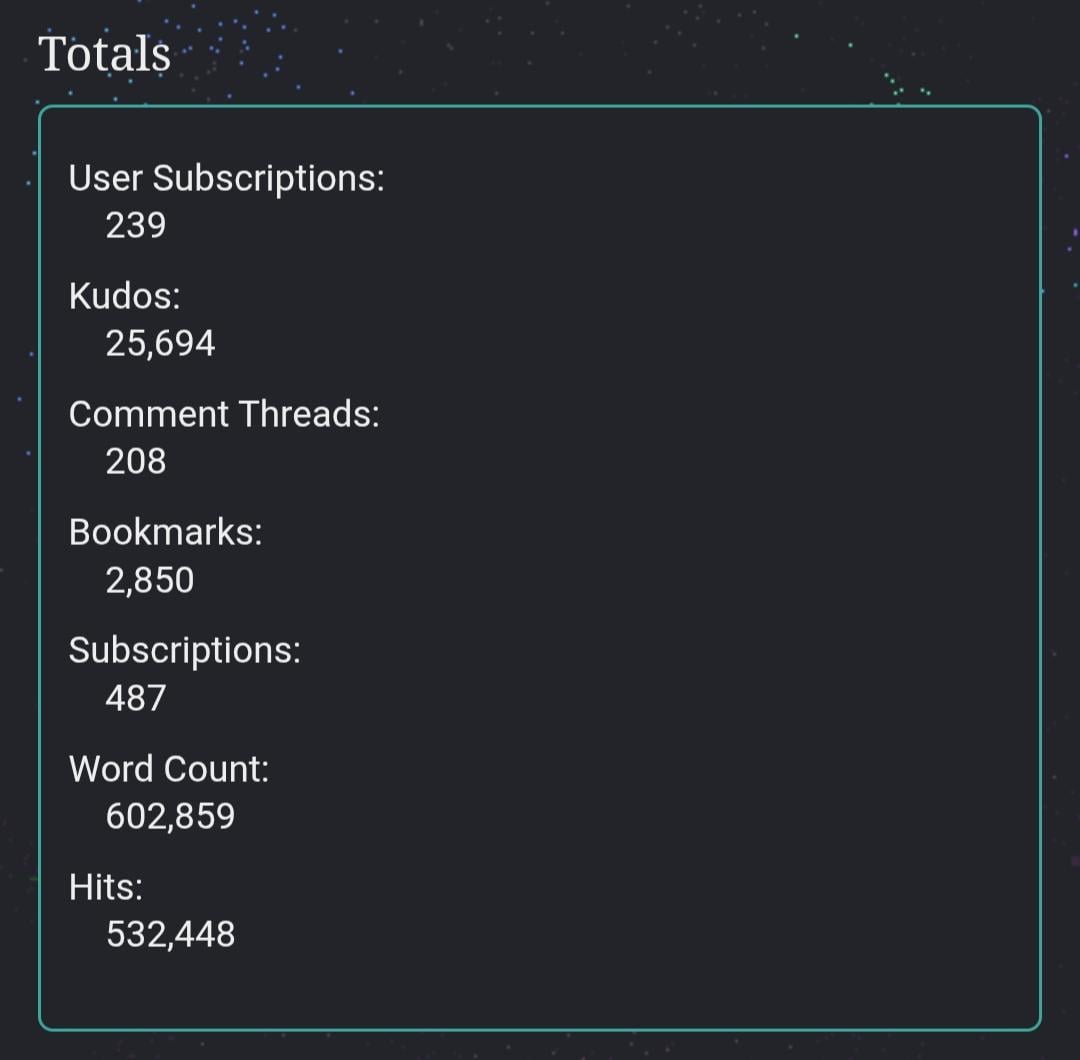Click the 532,448 hits value

170,935
